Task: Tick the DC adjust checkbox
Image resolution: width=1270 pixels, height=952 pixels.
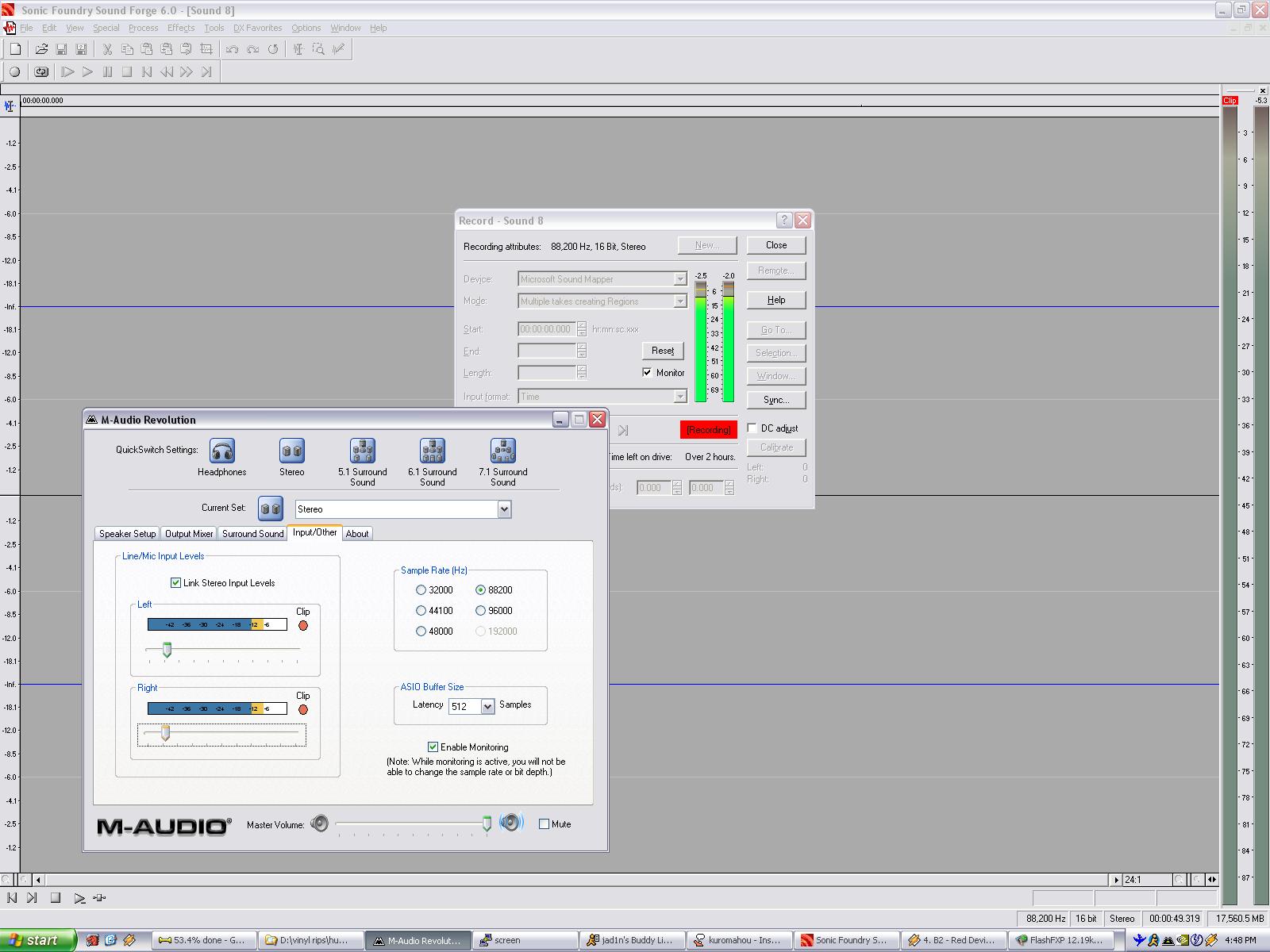Action: (x=752, y=428)
